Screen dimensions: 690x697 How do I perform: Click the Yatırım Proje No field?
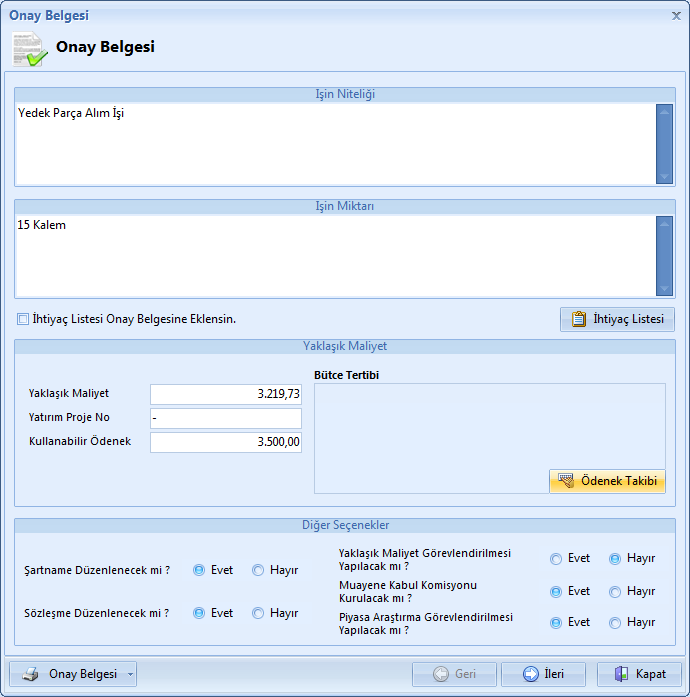tap(225, 418)
